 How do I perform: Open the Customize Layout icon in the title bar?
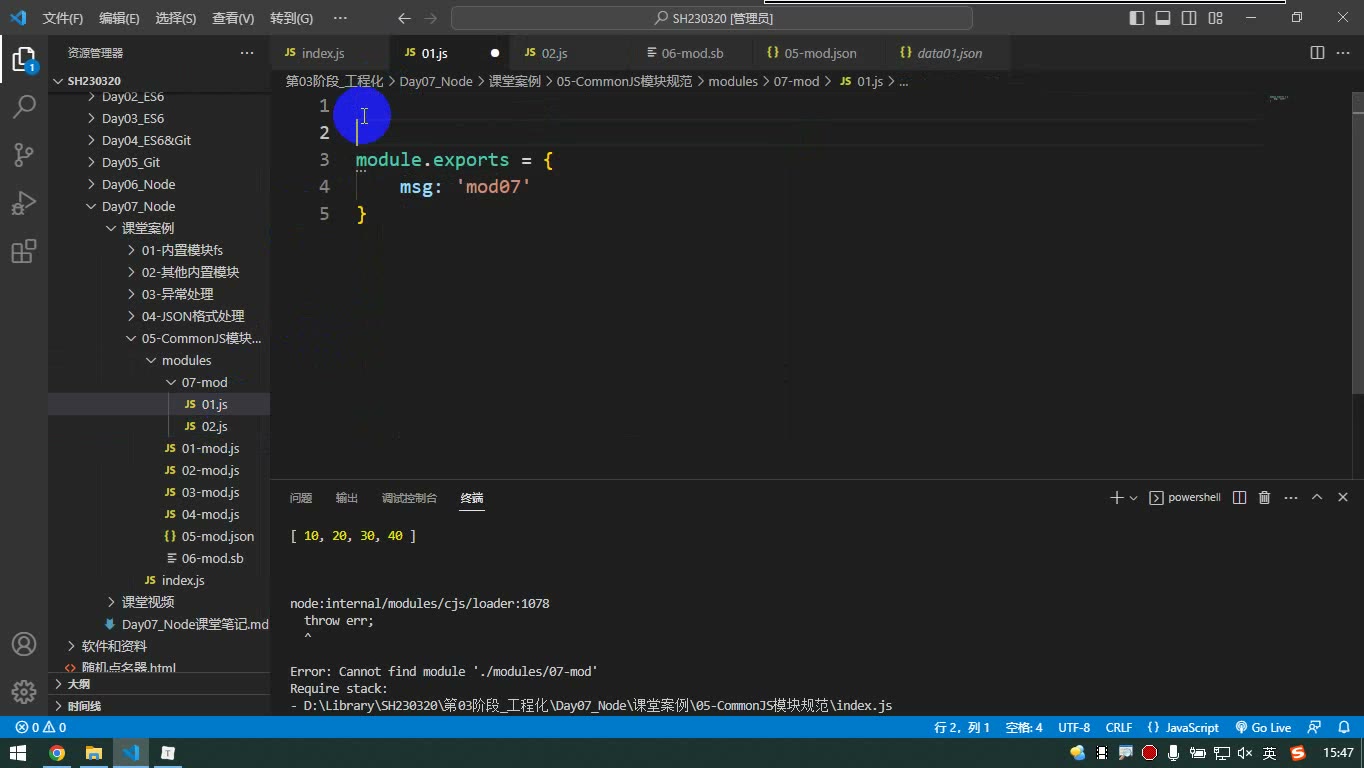click(x=1215, y=18)
